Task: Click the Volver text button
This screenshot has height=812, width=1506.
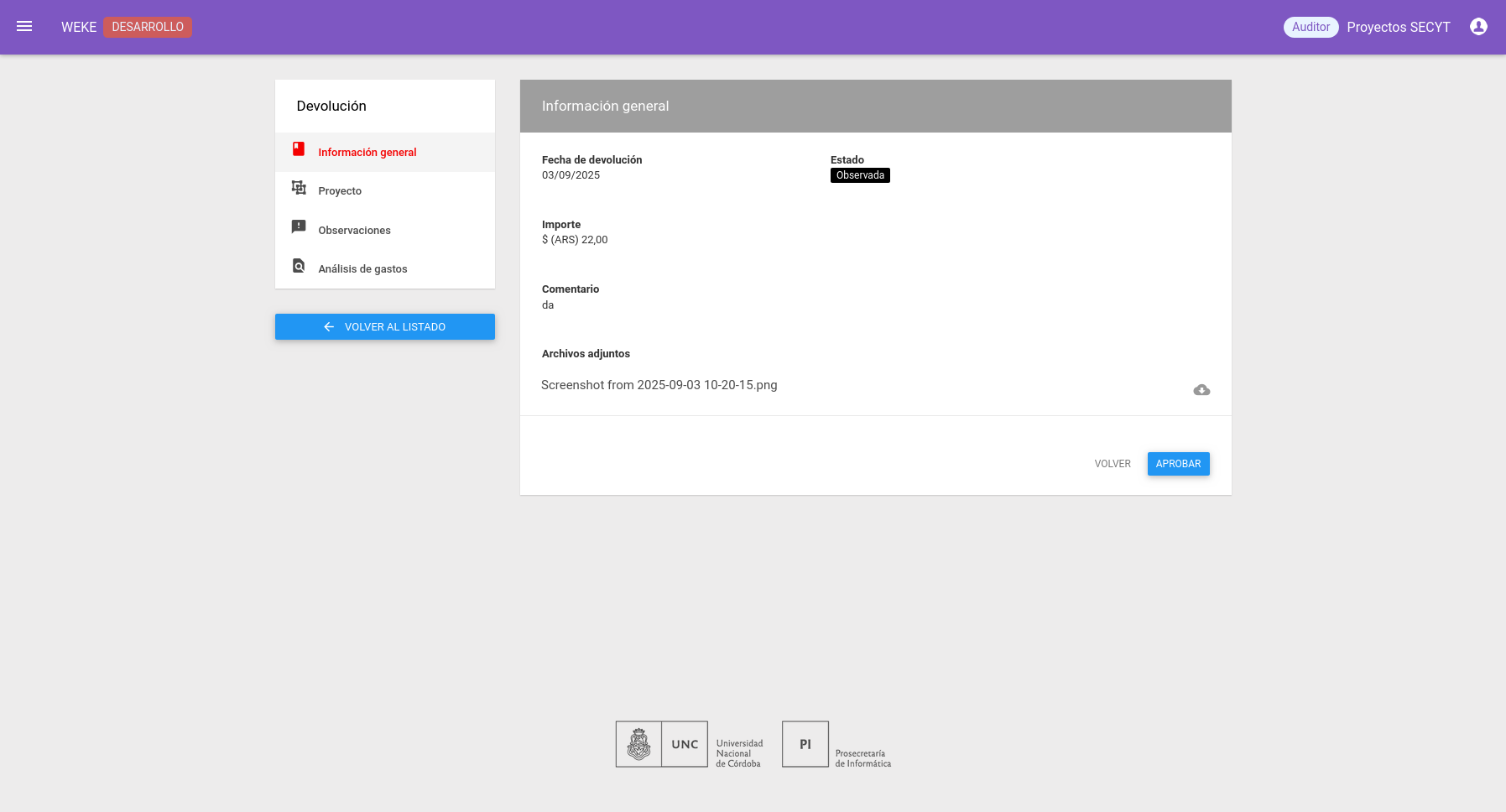Action: pos(1113,464)
